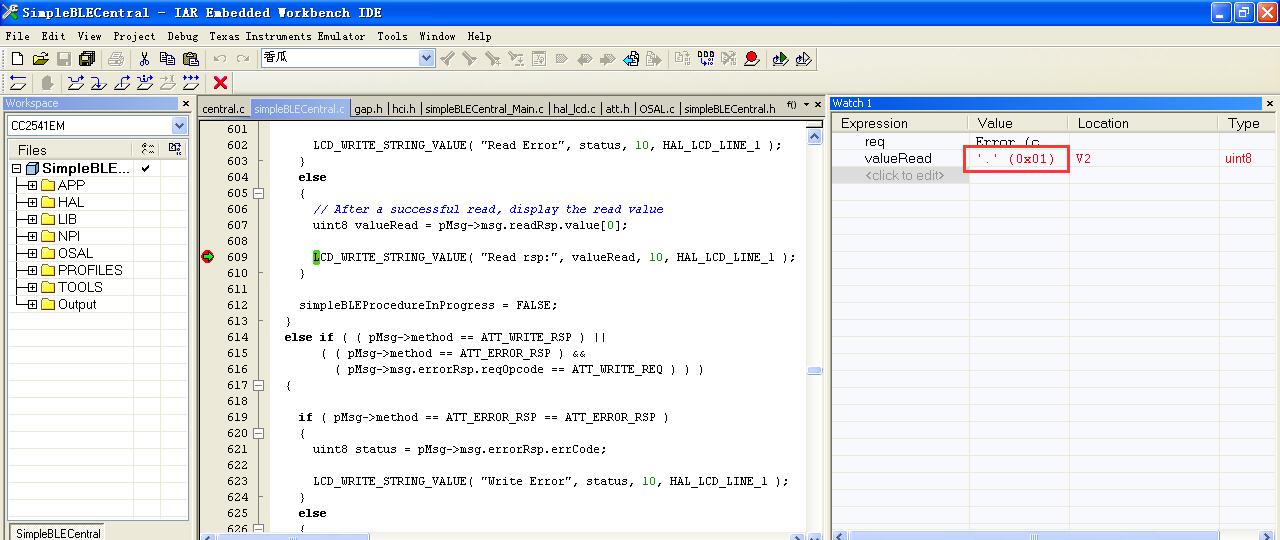Switch to the simpleBLECentral.h tab
Image resolution: width=1280 pixels, height=540 pixels.
pos(730,109)
